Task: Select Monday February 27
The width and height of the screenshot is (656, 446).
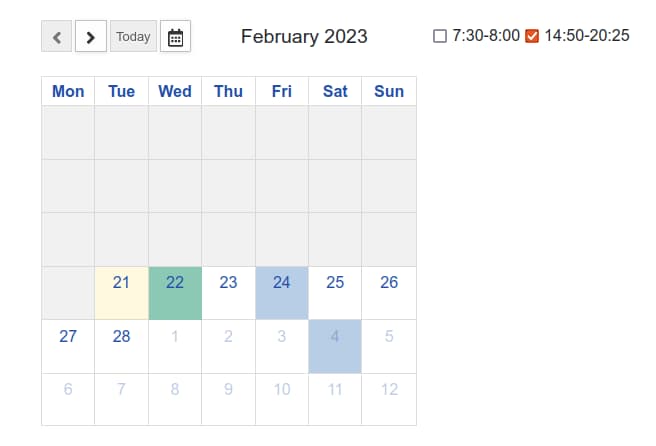Action: [68, 346]
